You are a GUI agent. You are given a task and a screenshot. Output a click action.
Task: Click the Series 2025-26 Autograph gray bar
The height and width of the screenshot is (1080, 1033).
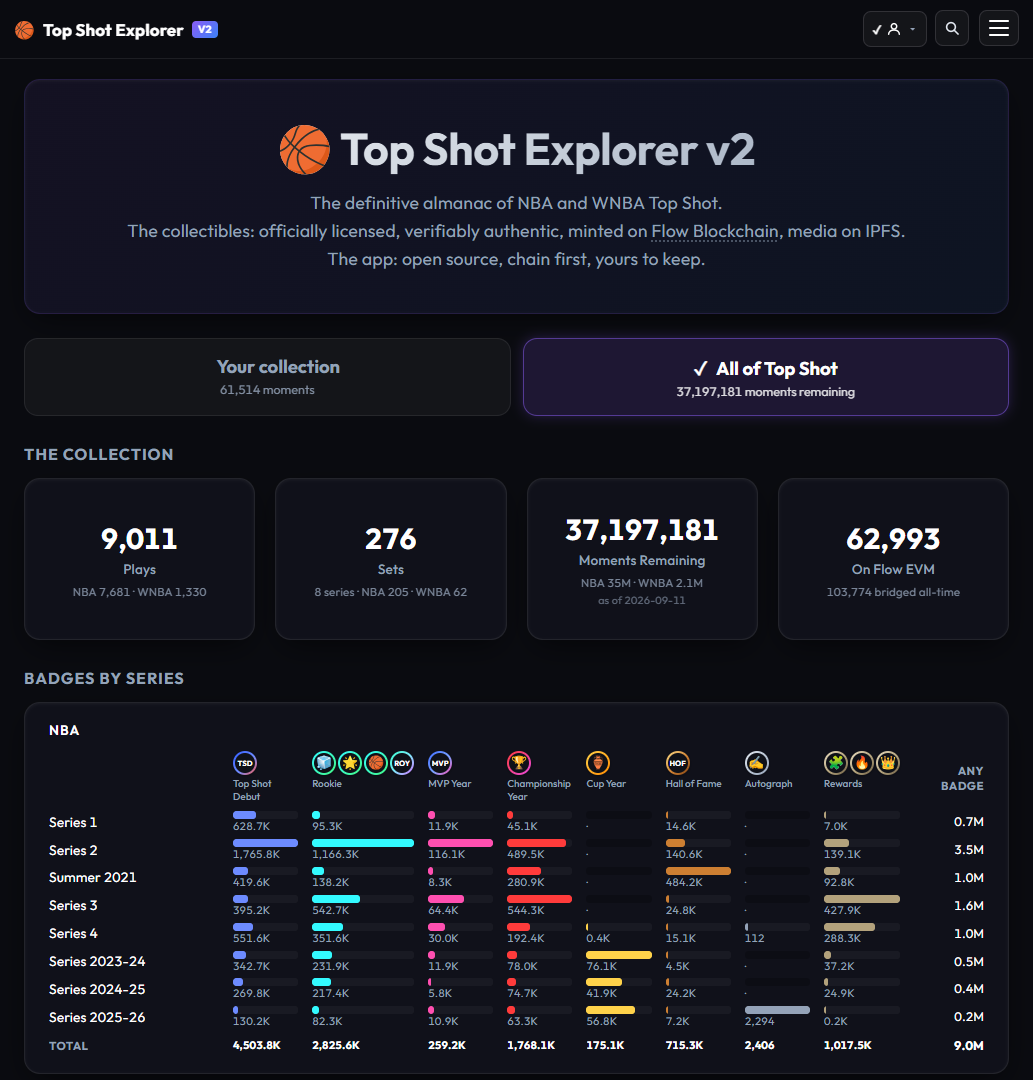tap(778, 1010)
